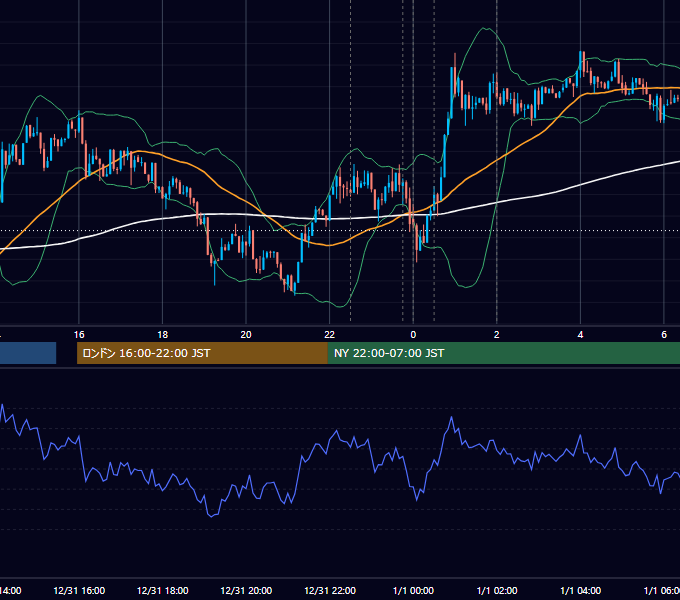Click the 1/1 04:00 time label

pyautogui.click(x=580, y=590)
